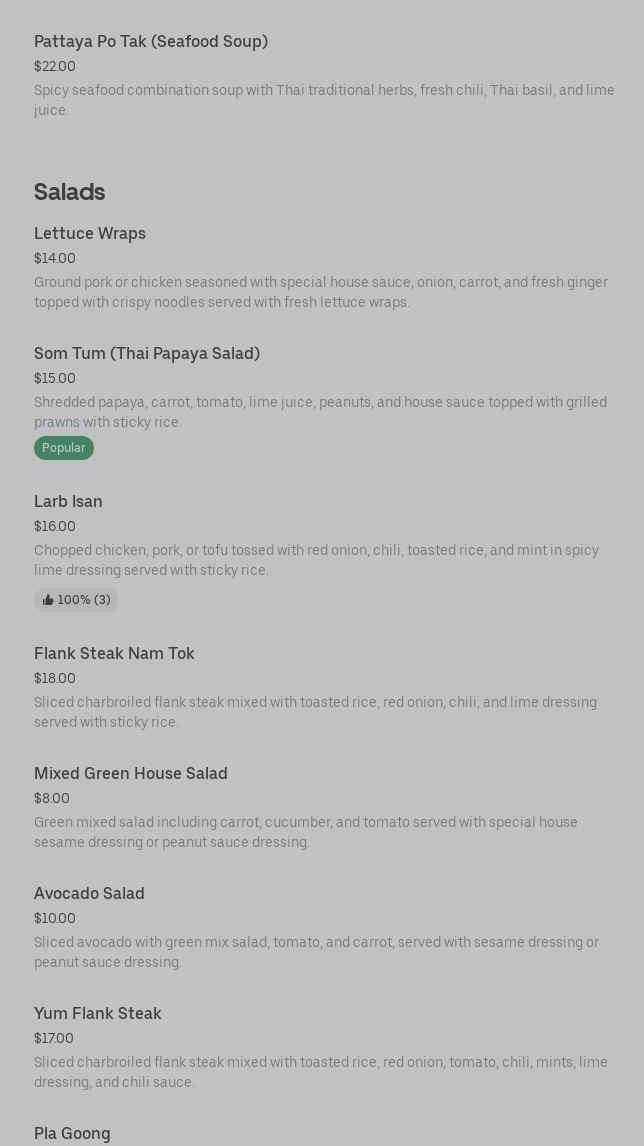Click the 100% (3) rating text
Screen dimensions: 644x1146
point(84,600)
